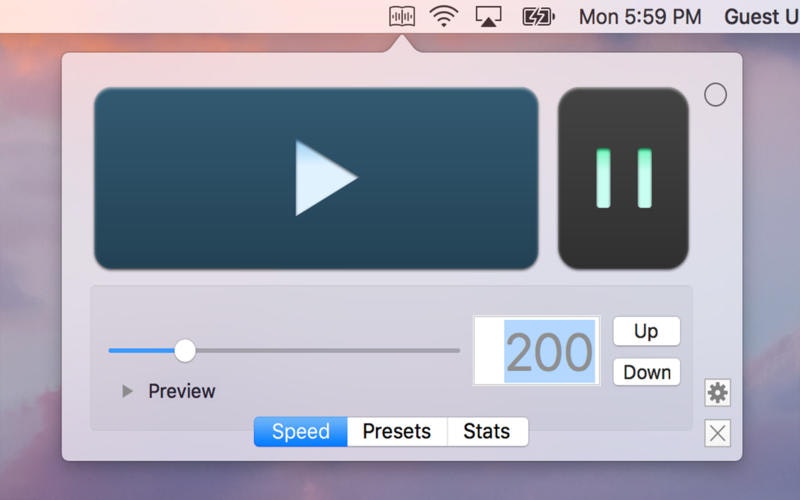Click the green pause button
Viewport: 800px width, 500px height.
pyautogui.click(x=623, y=179)
